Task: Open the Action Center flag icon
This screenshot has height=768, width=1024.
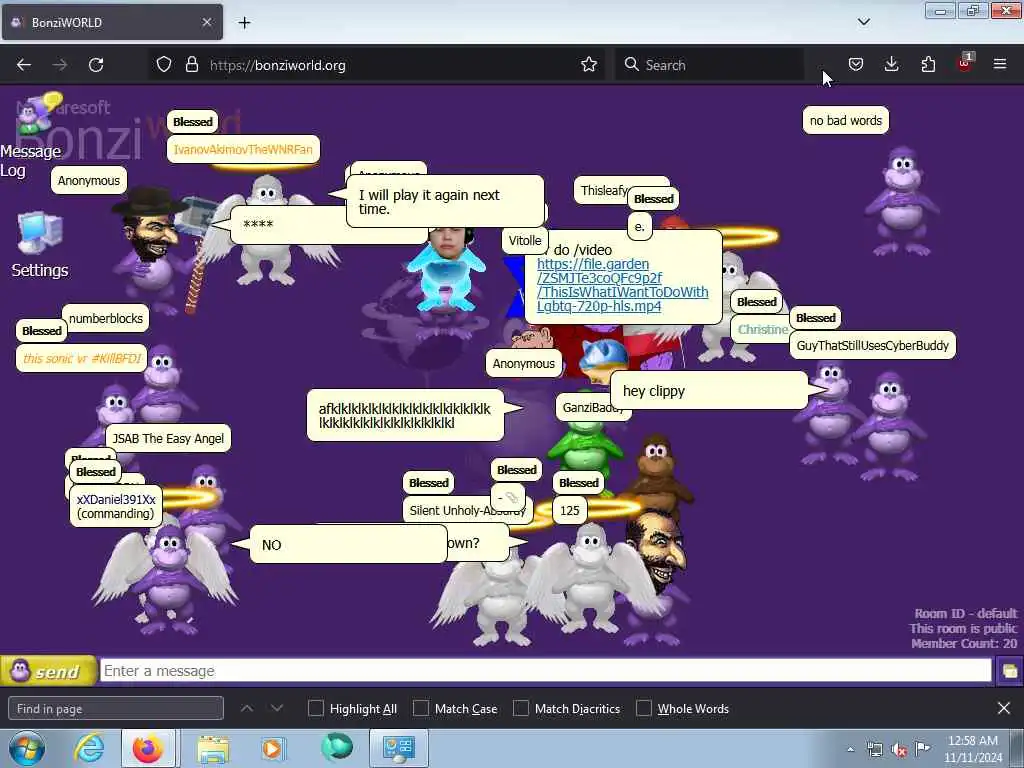Action: [923, 748]
